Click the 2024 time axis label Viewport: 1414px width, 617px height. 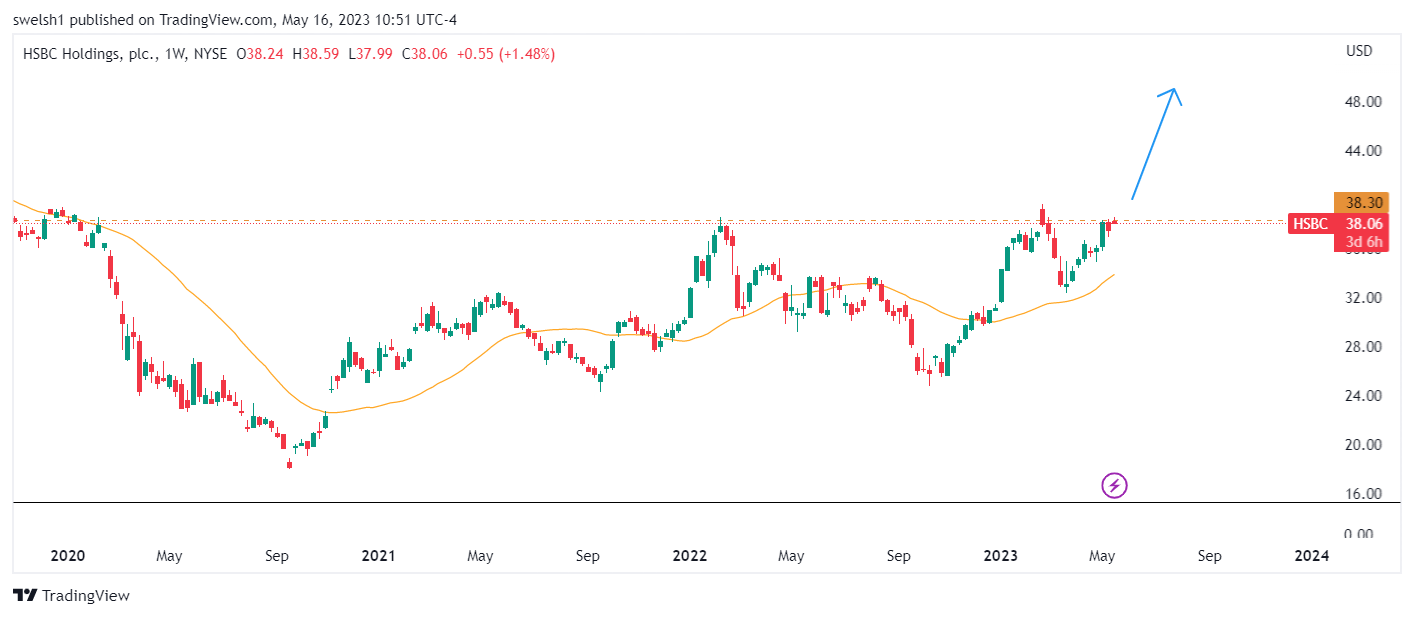point(1311,556)
